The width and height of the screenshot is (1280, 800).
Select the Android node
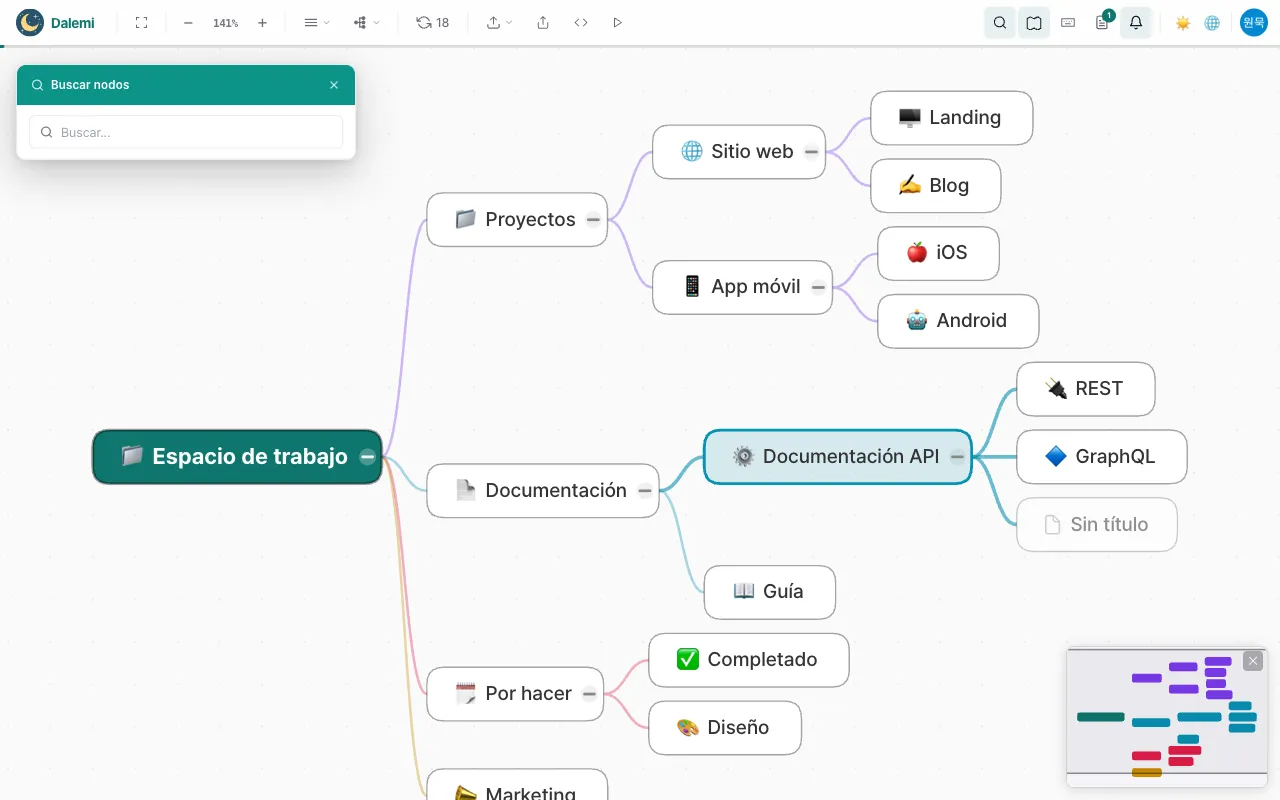point(958,321)
